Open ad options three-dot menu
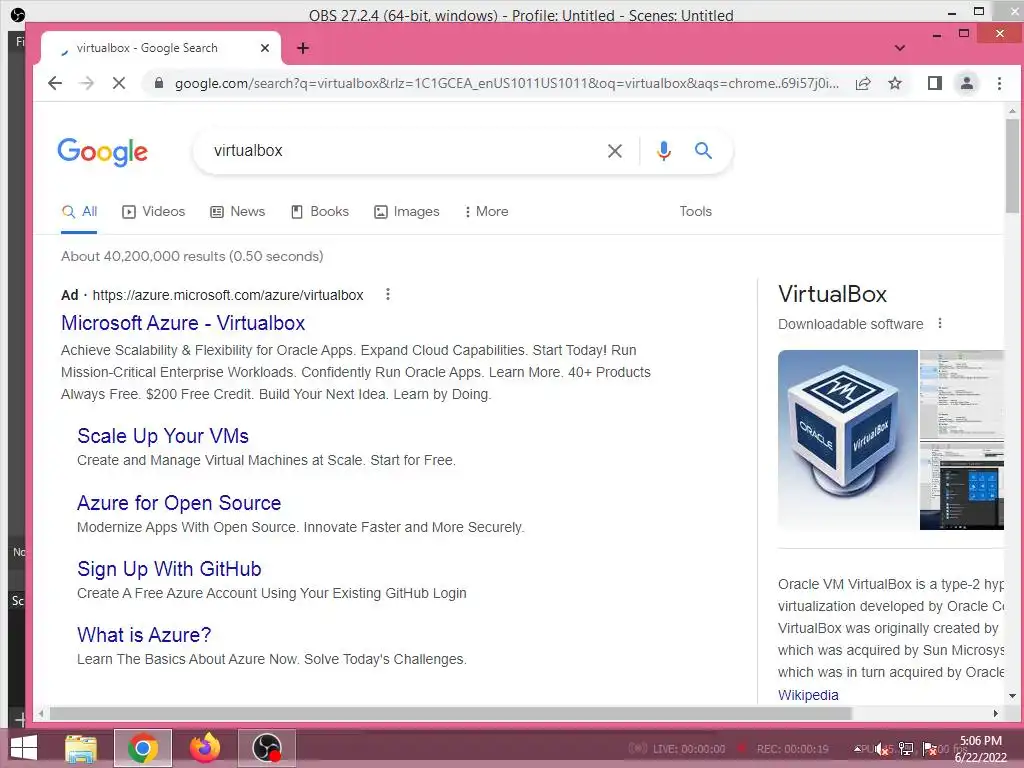The height and width of the screenshot is (768, 1024). click(x=388, y=295)
